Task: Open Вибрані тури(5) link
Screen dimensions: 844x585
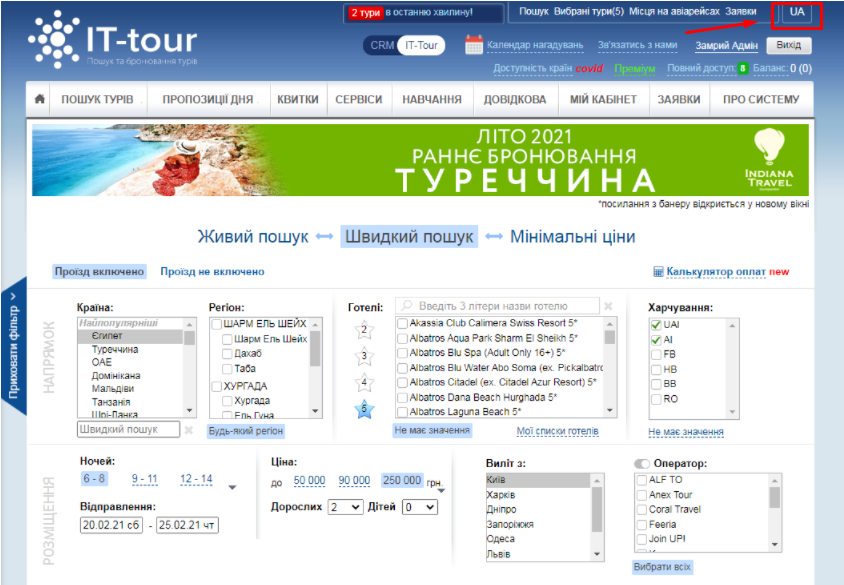Action: pyautogui.click(x=589, y=11)
